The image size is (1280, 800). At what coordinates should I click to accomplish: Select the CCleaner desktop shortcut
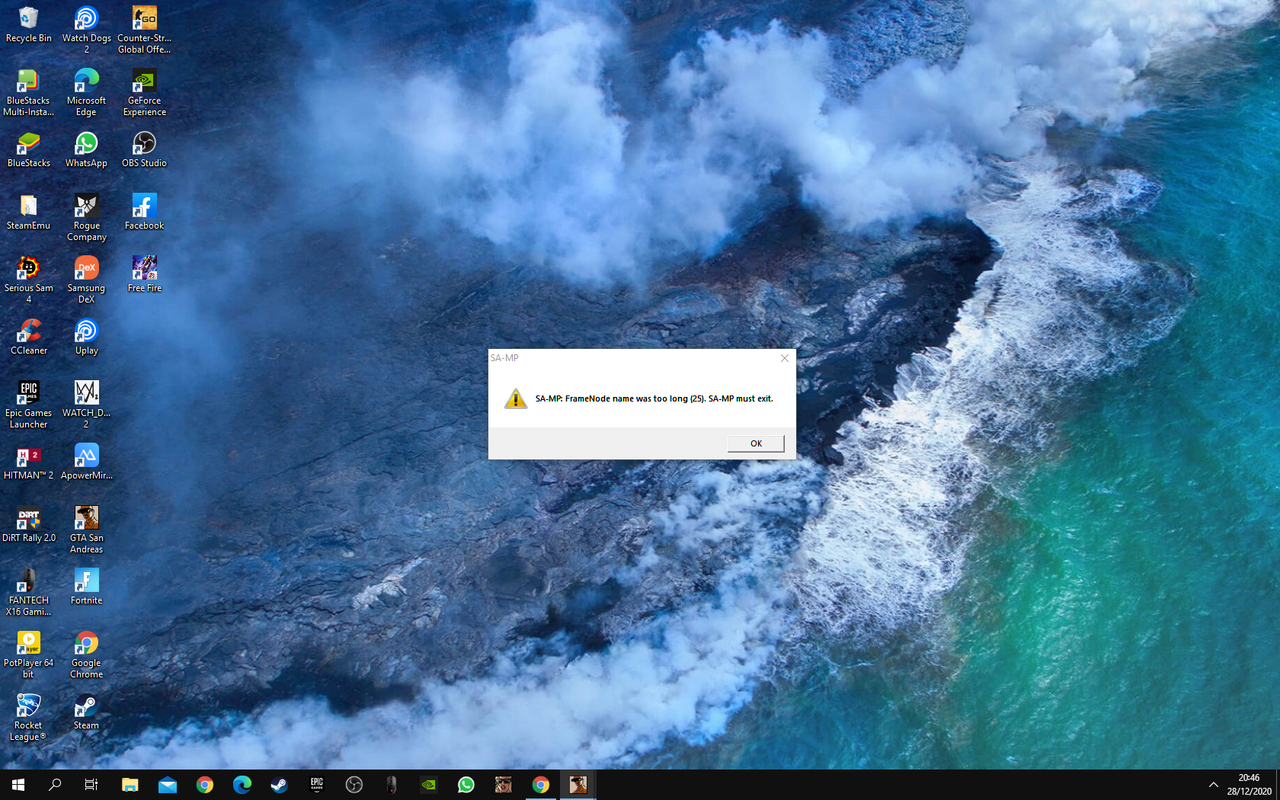pos(29,337)
